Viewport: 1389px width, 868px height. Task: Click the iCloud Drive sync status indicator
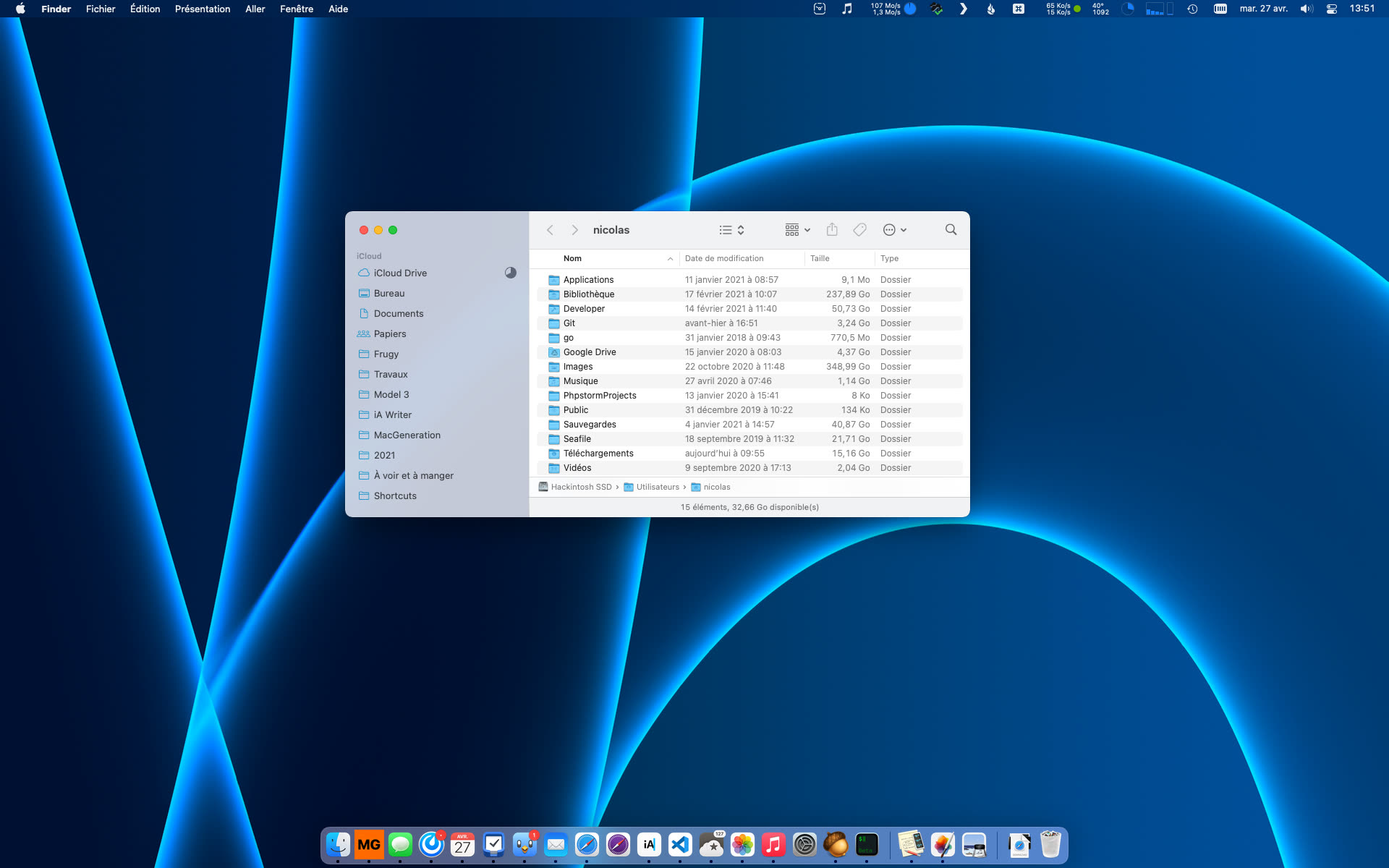(x=510, y=273)
